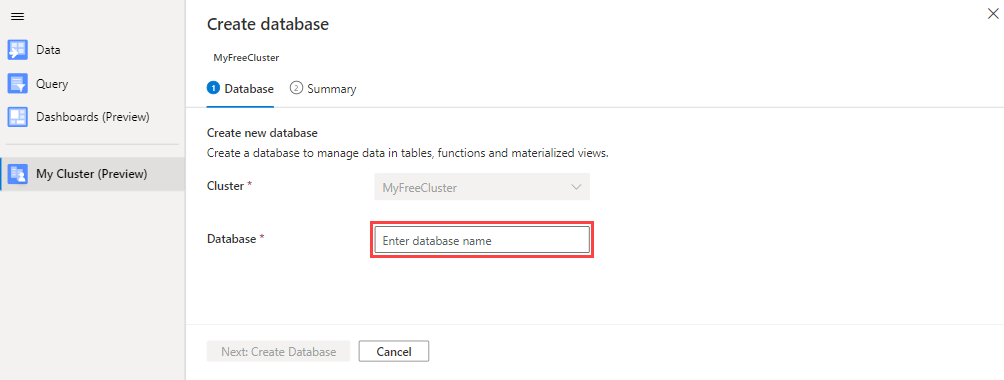Open the Data page label
The height and width of the screenshot is (380, 1004).
(x=48, y=49)
